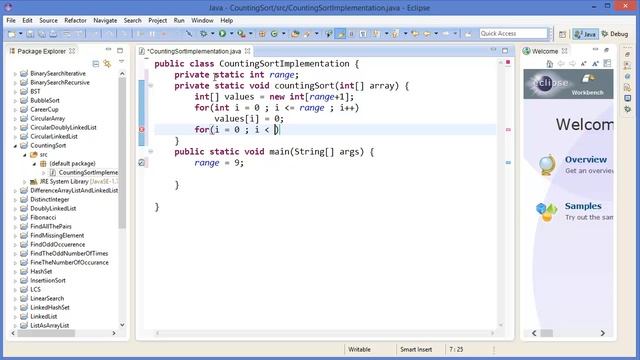Open the Samples link in Welcome
The height and width of the screenshot is (360, 640).
(583, 206)
